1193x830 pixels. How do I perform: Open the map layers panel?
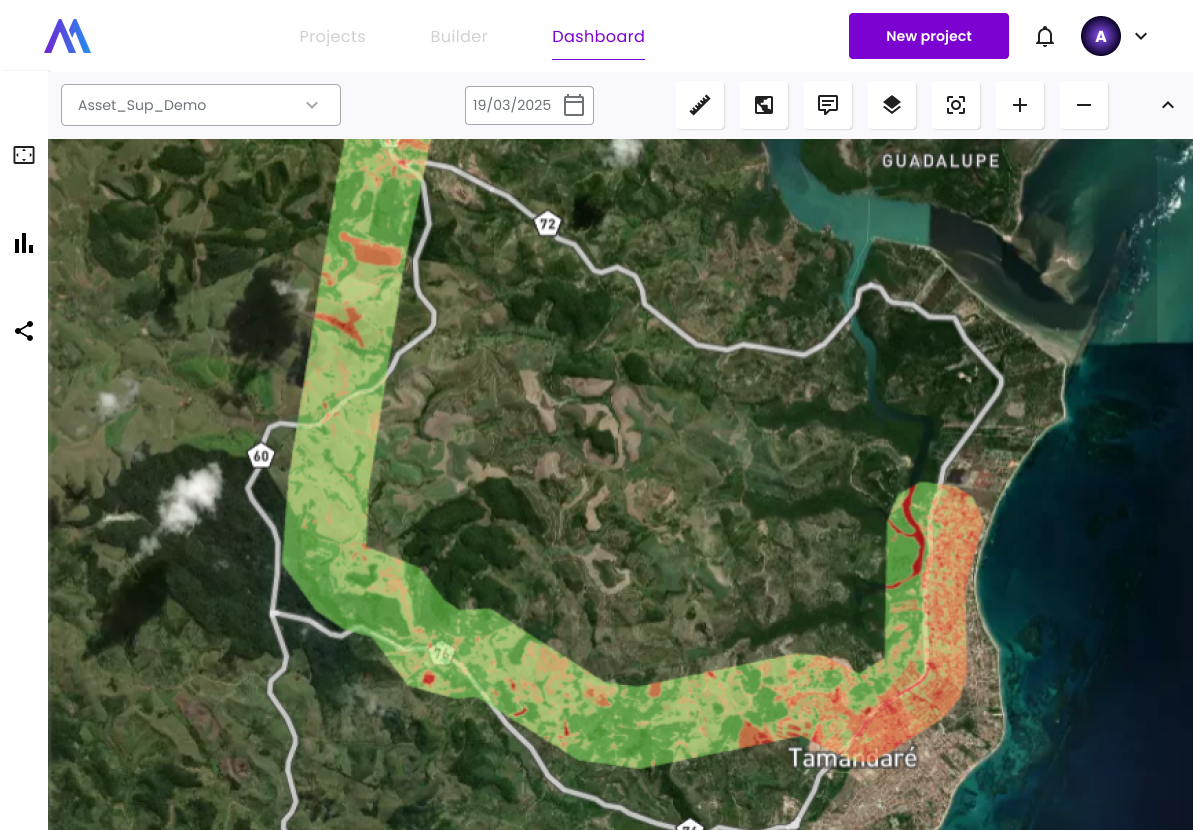pyautogui.click(x=892, y=105)
